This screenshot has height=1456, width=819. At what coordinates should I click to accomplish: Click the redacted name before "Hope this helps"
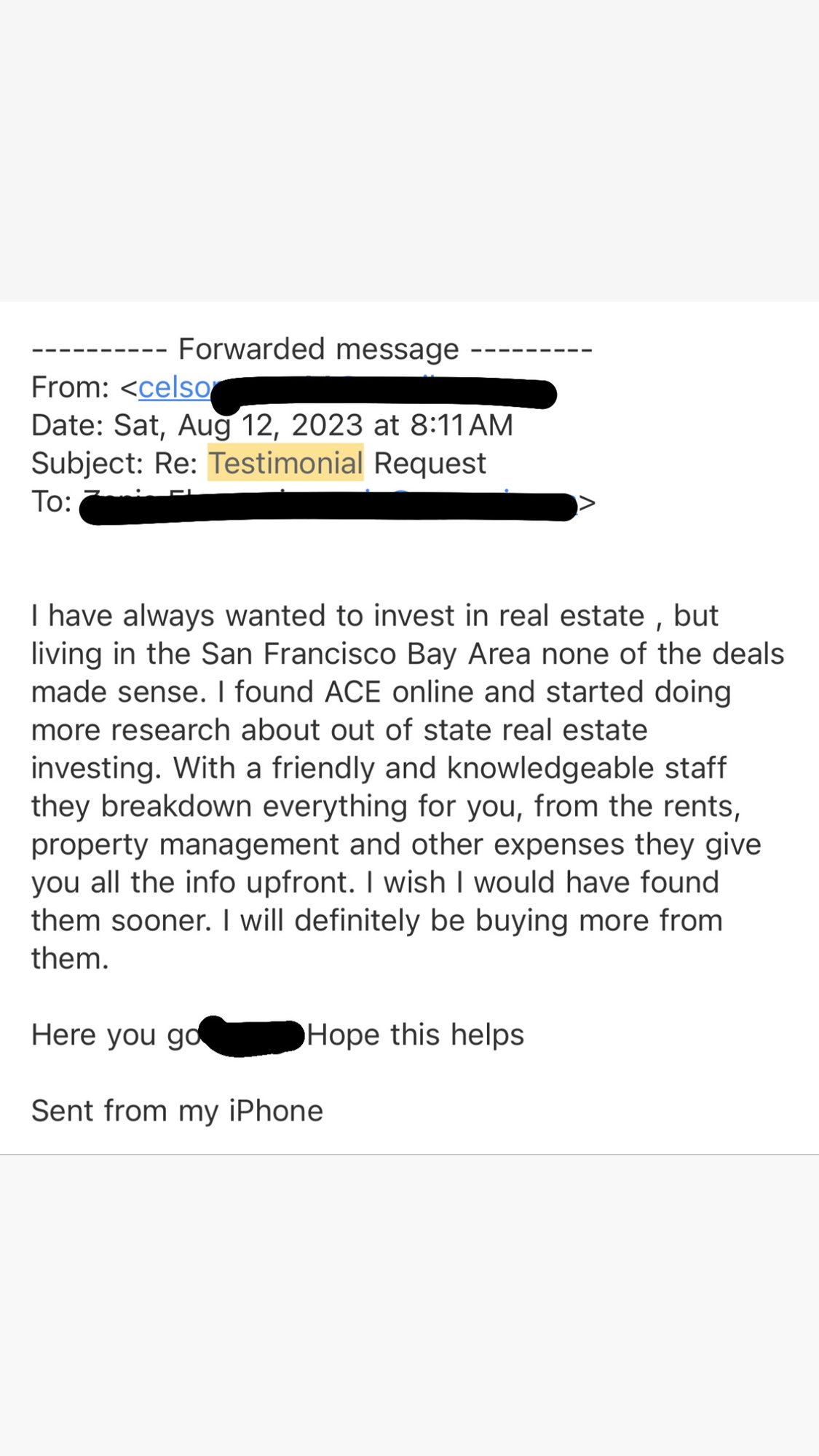point(252,1036)
